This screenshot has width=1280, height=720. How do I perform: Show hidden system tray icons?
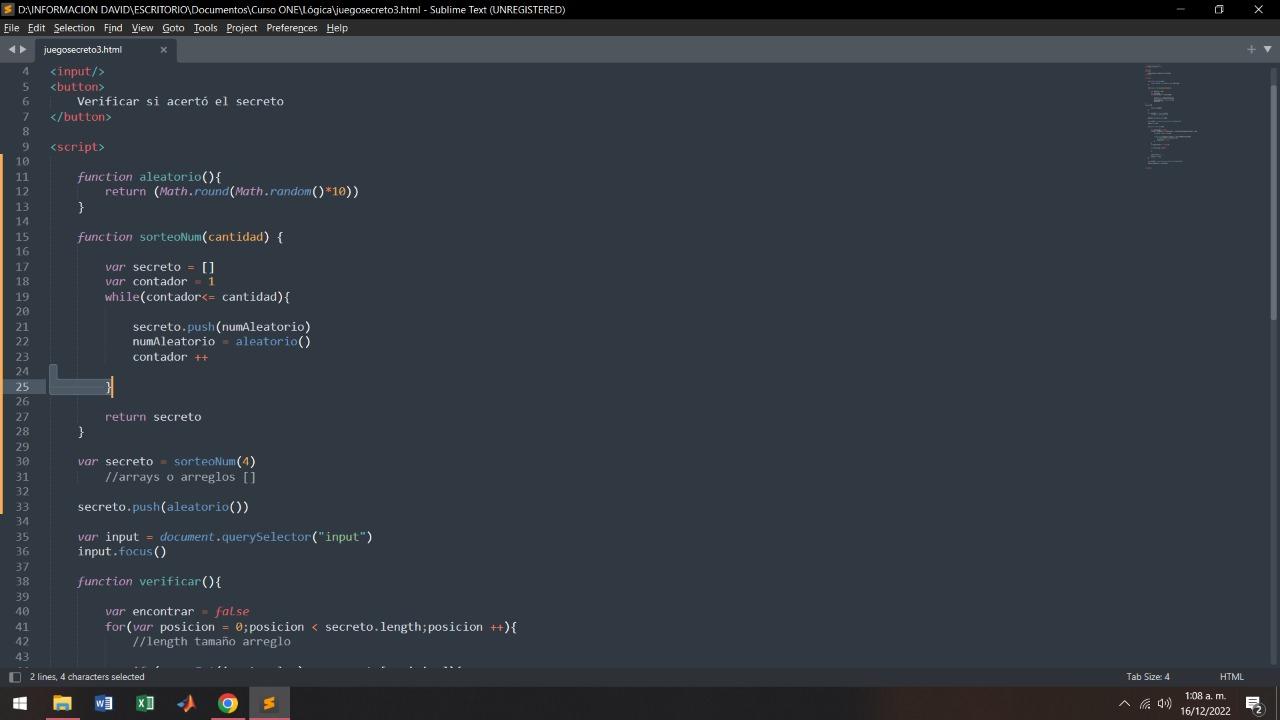tap(1124, 704)
